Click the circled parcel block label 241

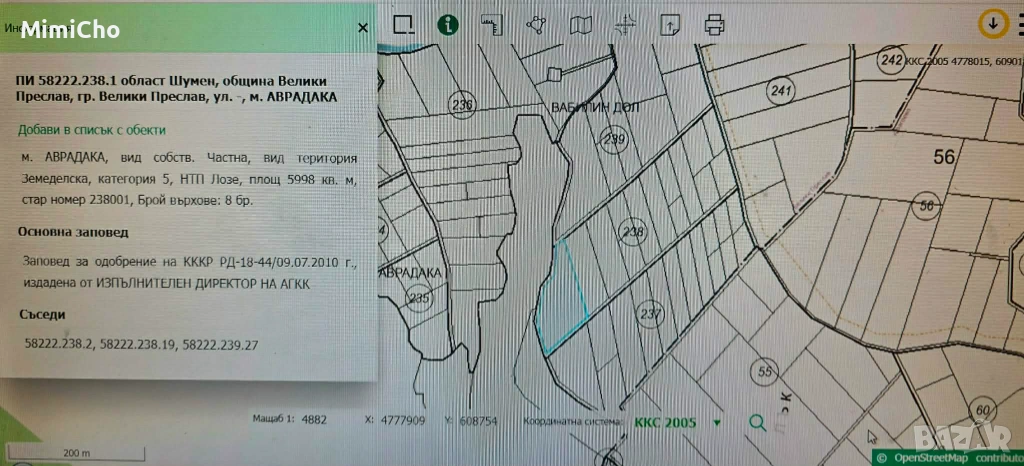pyautogui.click(x=780, y=92)
